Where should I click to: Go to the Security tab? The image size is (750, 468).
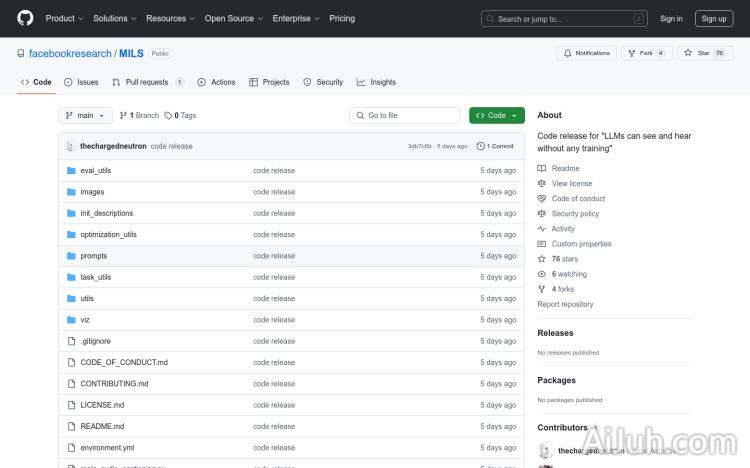coord(323,82)
